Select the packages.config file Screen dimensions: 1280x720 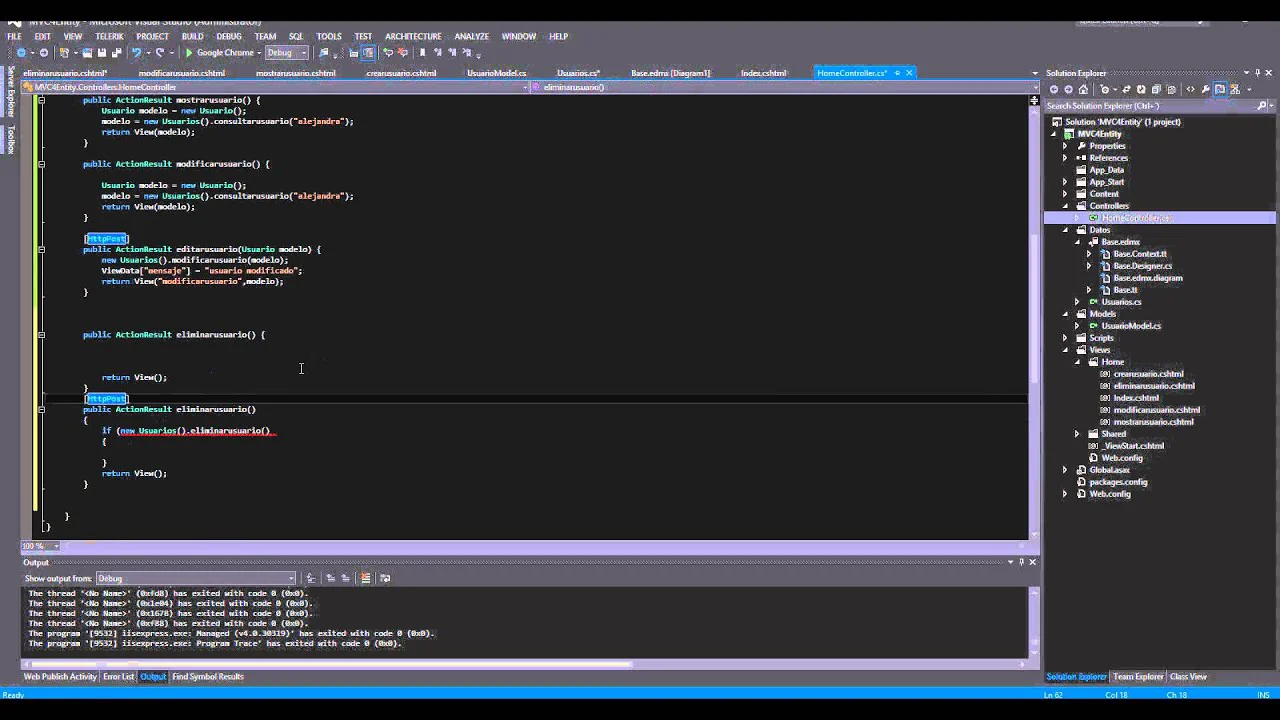(x=1118, y=482)
